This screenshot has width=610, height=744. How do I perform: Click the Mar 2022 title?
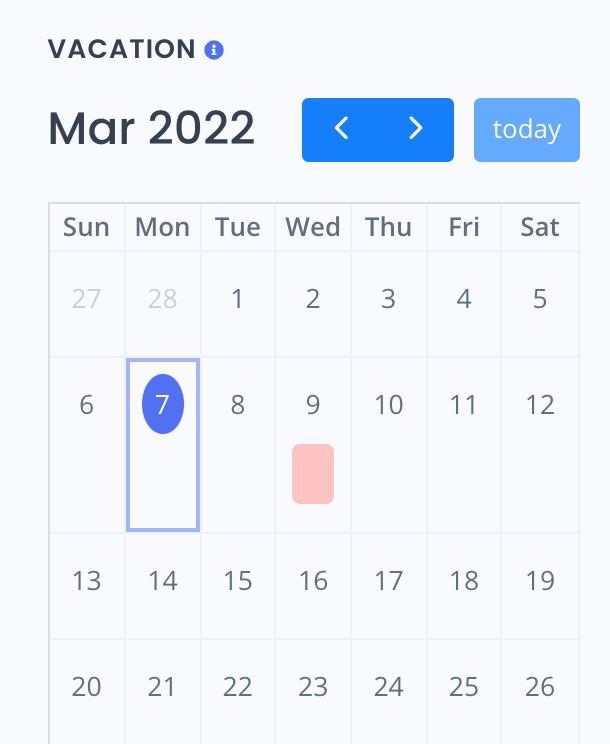coord(151,128)
